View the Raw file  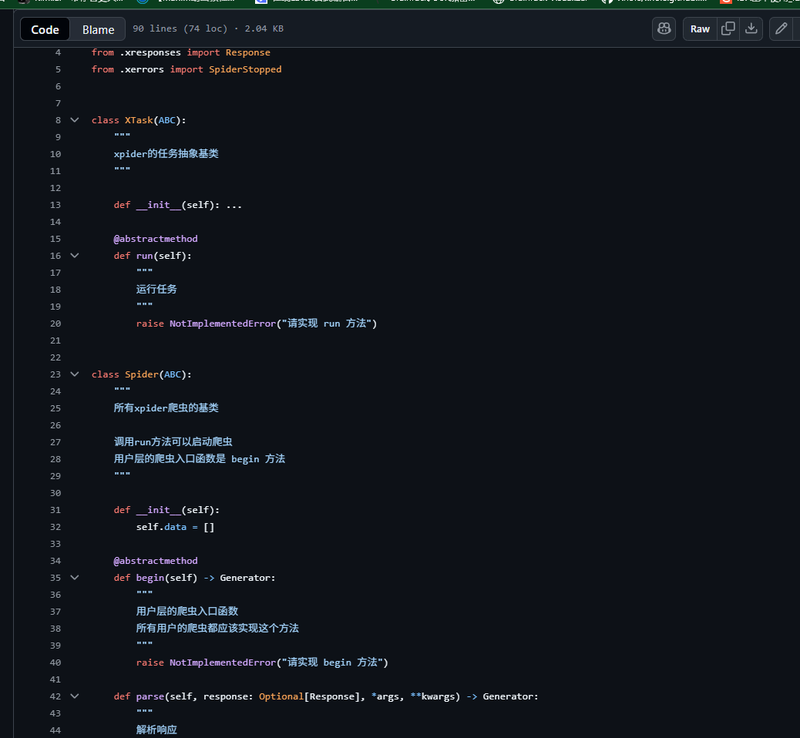(x=700, y=29)
